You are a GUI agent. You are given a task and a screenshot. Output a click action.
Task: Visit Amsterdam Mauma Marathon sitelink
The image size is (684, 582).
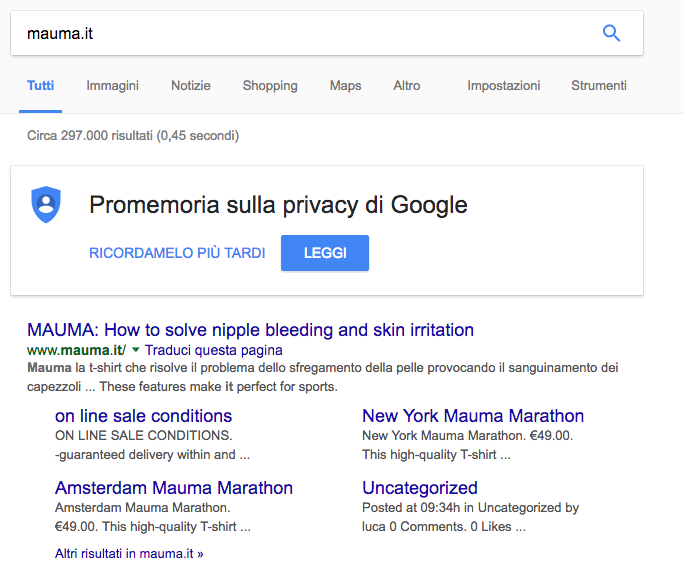click(x=174, y=488)
